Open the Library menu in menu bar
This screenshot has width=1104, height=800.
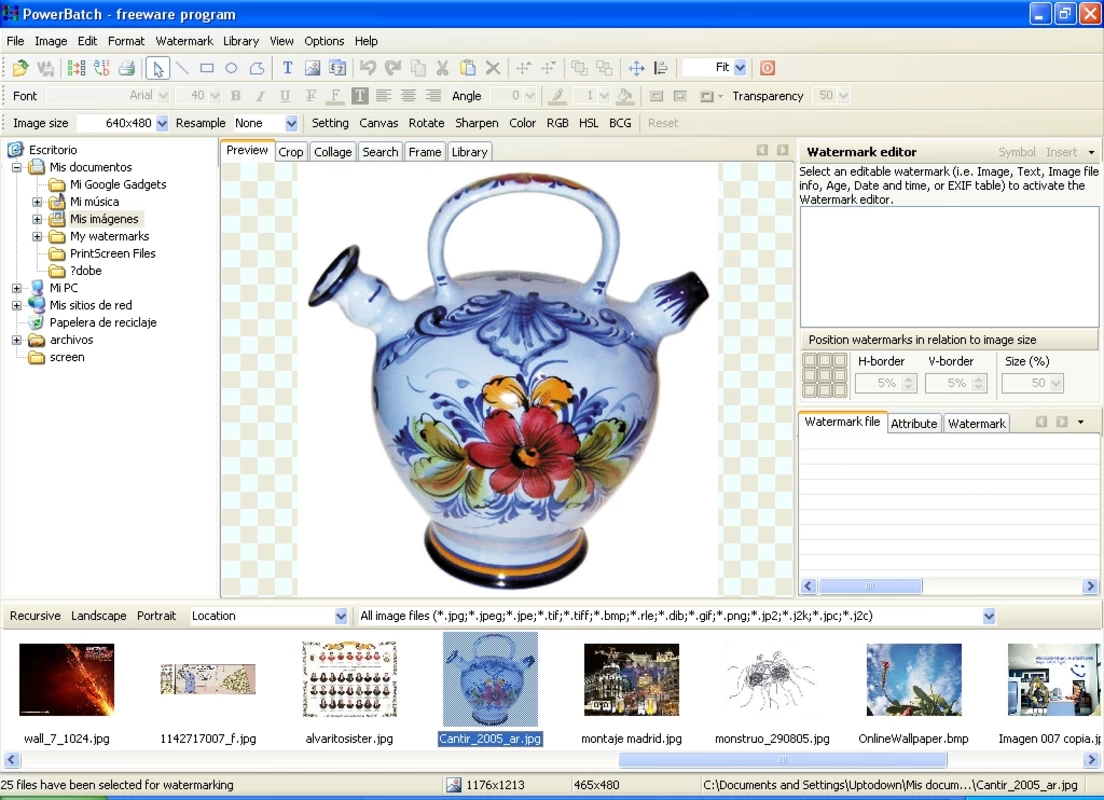(241, 41)
